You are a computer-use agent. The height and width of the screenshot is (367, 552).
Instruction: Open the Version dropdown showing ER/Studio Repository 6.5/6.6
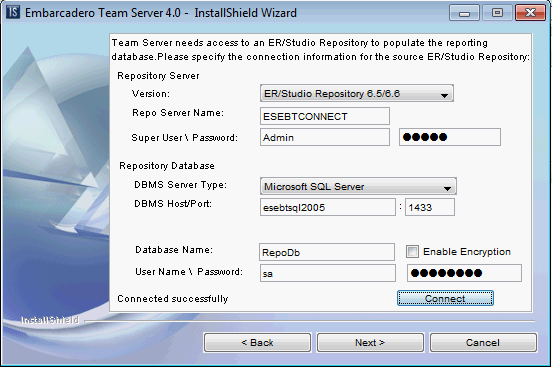click(x=357, y=93)
